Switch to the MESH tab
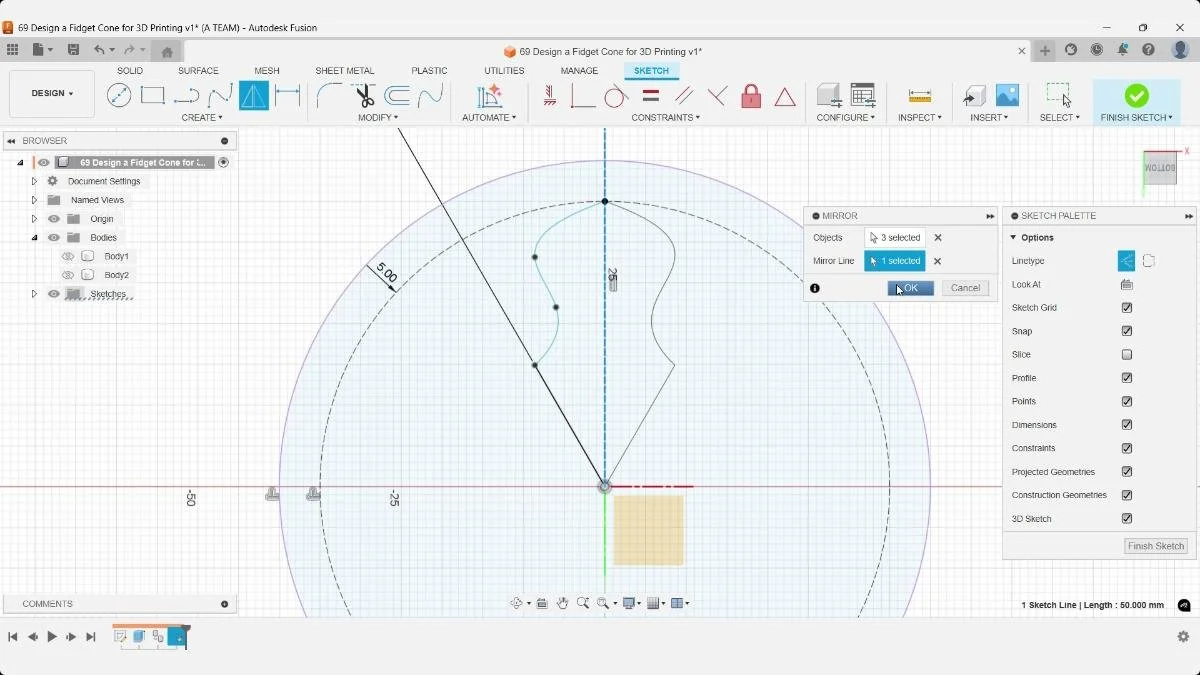Viewport: 1200px width, 675px height. [267, 71]
